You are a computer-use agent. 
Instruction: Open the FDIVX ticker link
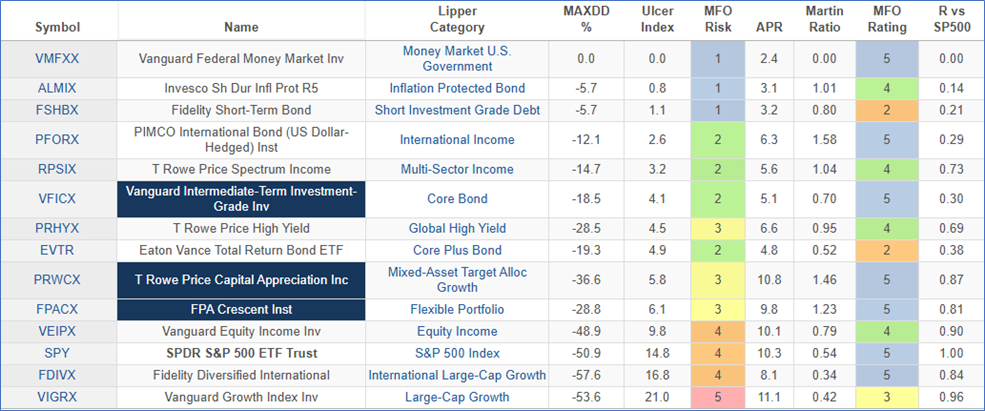56,375
